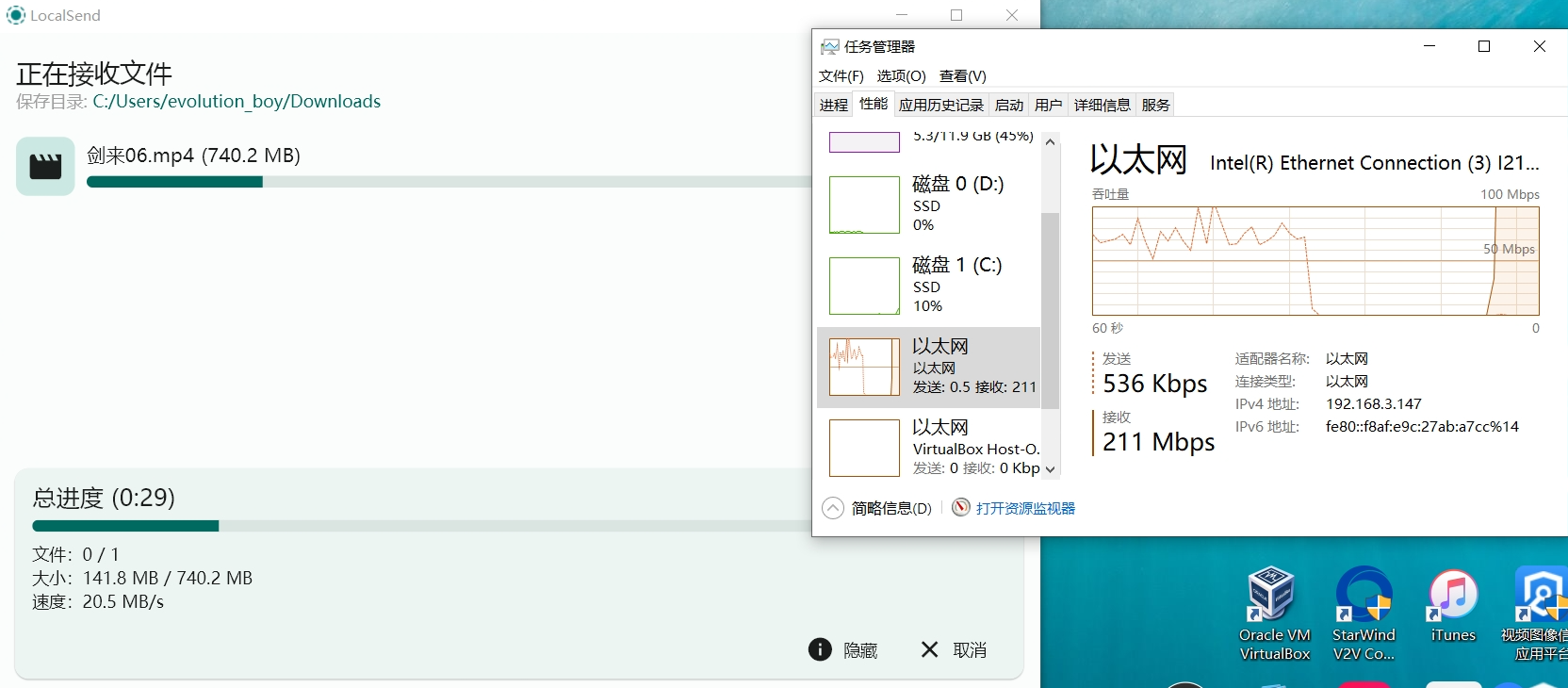Open the 查看(V) menu

click(962, 75)
